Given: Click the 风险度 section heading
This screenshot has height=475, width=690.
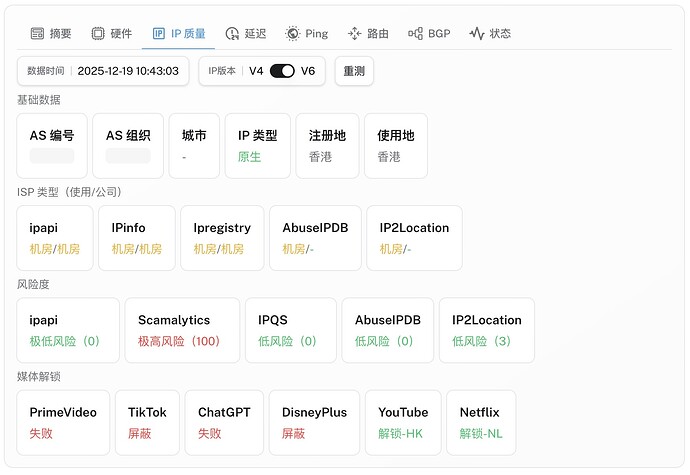Looking at the screenshot, I should [33, 284].
